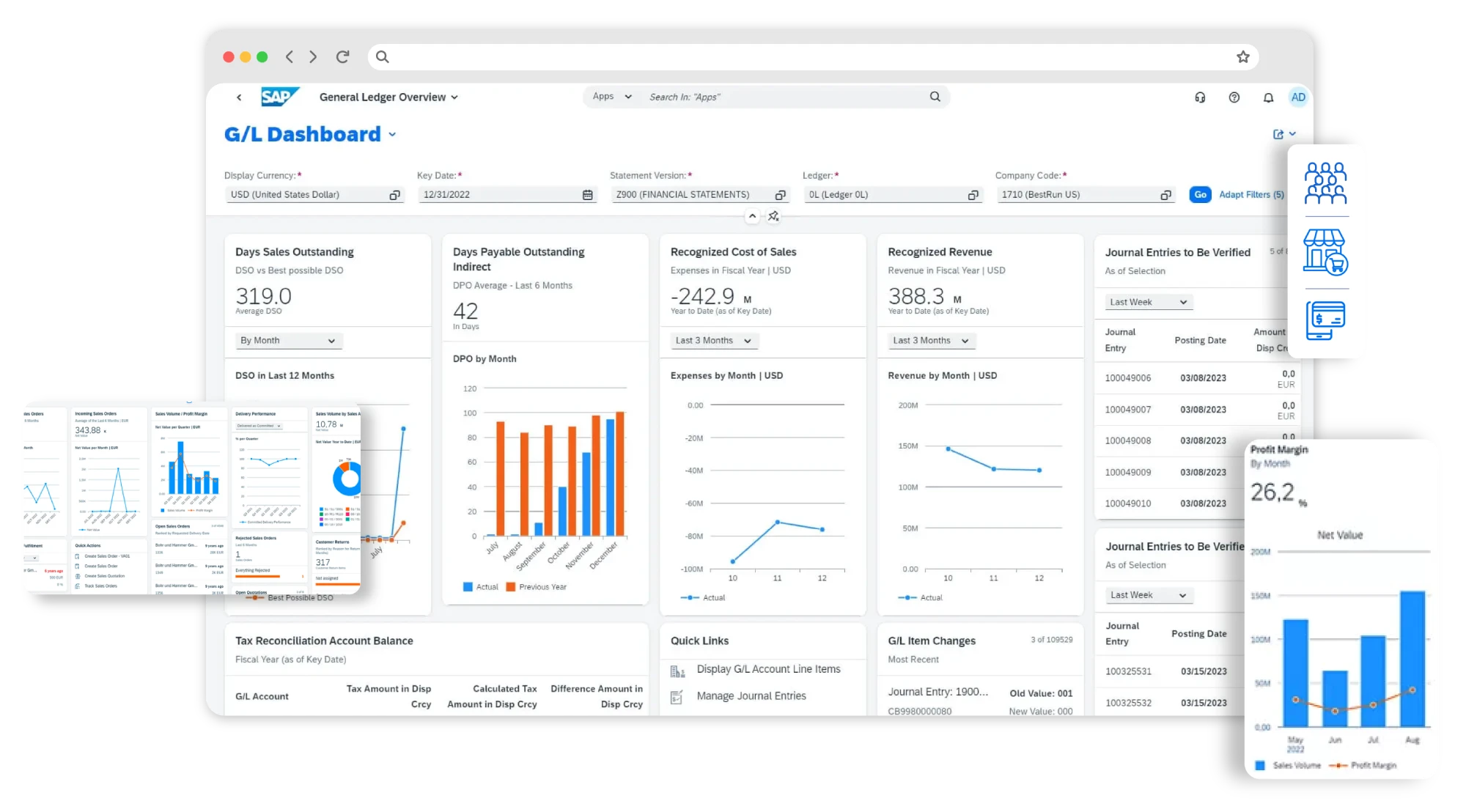
Task: Expand the By Month dropdown
Action: [x=288, y=341]
